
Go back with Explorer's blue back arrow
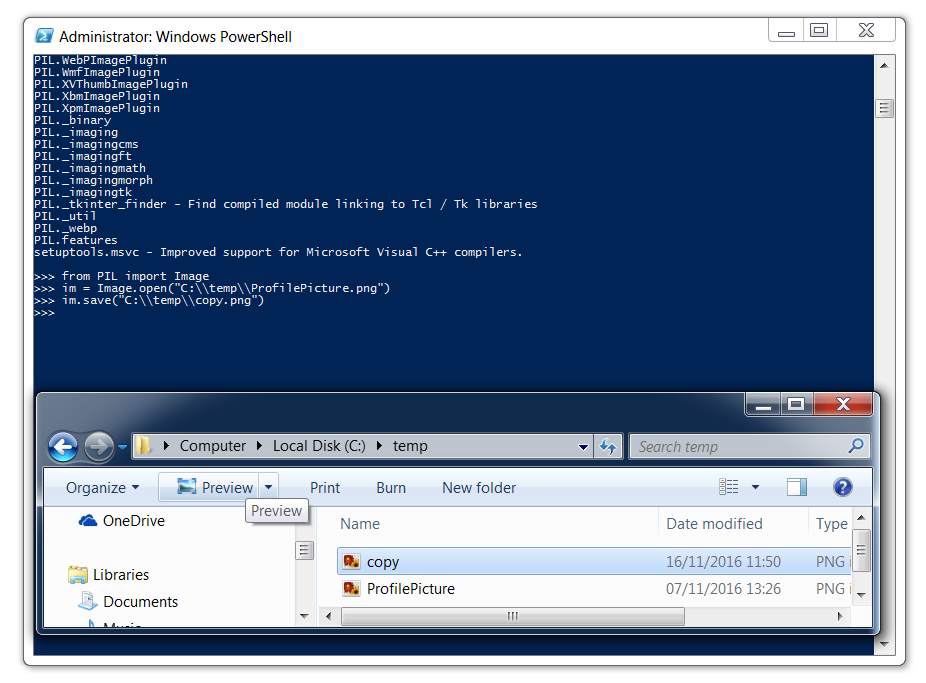pyautogui.click(x=63, y=447)
